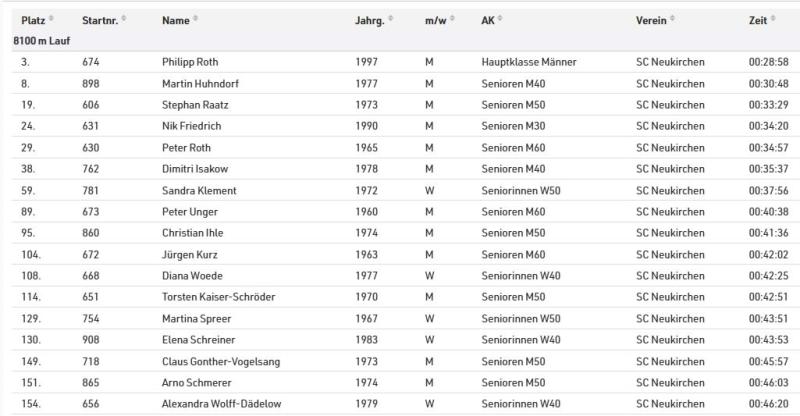Click on Sandra Klement's name
Image resolution: width=800 pixels, height=416 pixels.
click(x=199, y=191)
